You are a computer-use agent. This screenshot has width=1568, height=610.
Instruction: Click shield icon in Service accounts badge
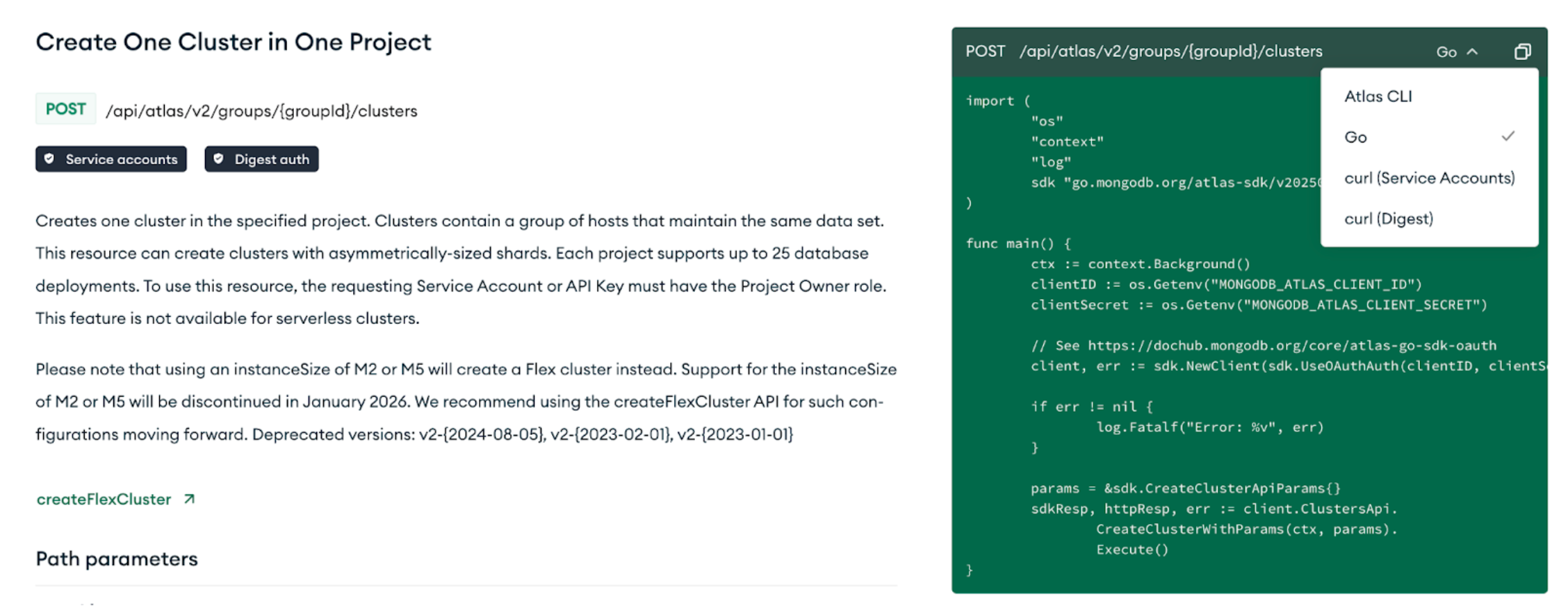coord(49,159)
